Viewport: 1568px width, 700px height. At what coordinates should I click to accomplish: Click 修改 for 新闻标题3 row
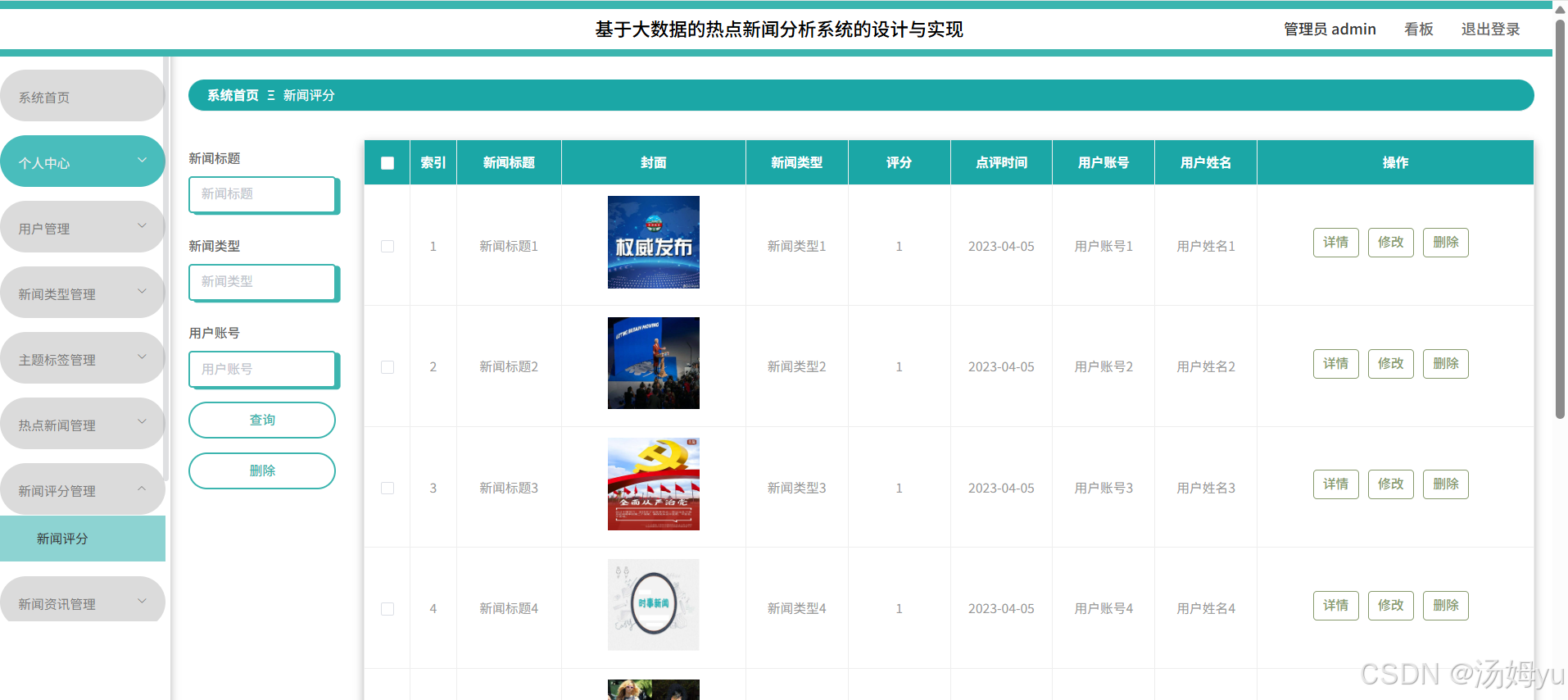1391,484
